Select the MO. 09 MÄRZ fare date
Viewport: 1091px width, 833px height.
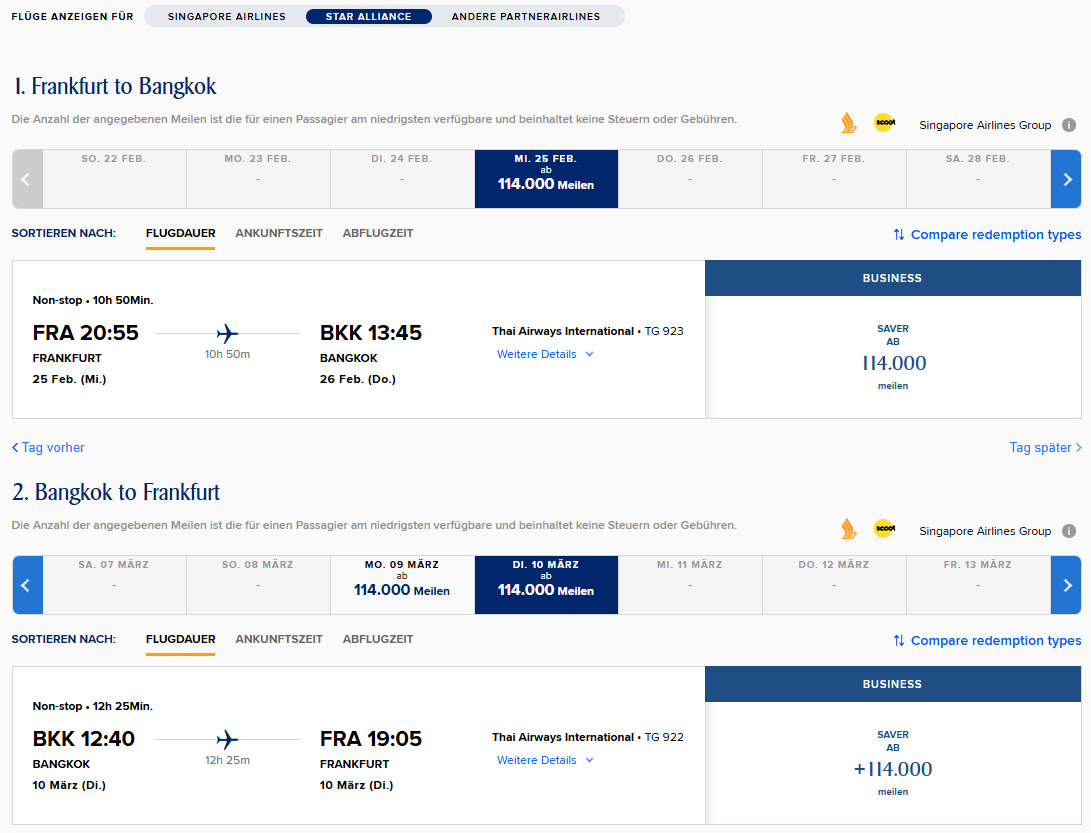pyautogui.click(x=402, y=584)
